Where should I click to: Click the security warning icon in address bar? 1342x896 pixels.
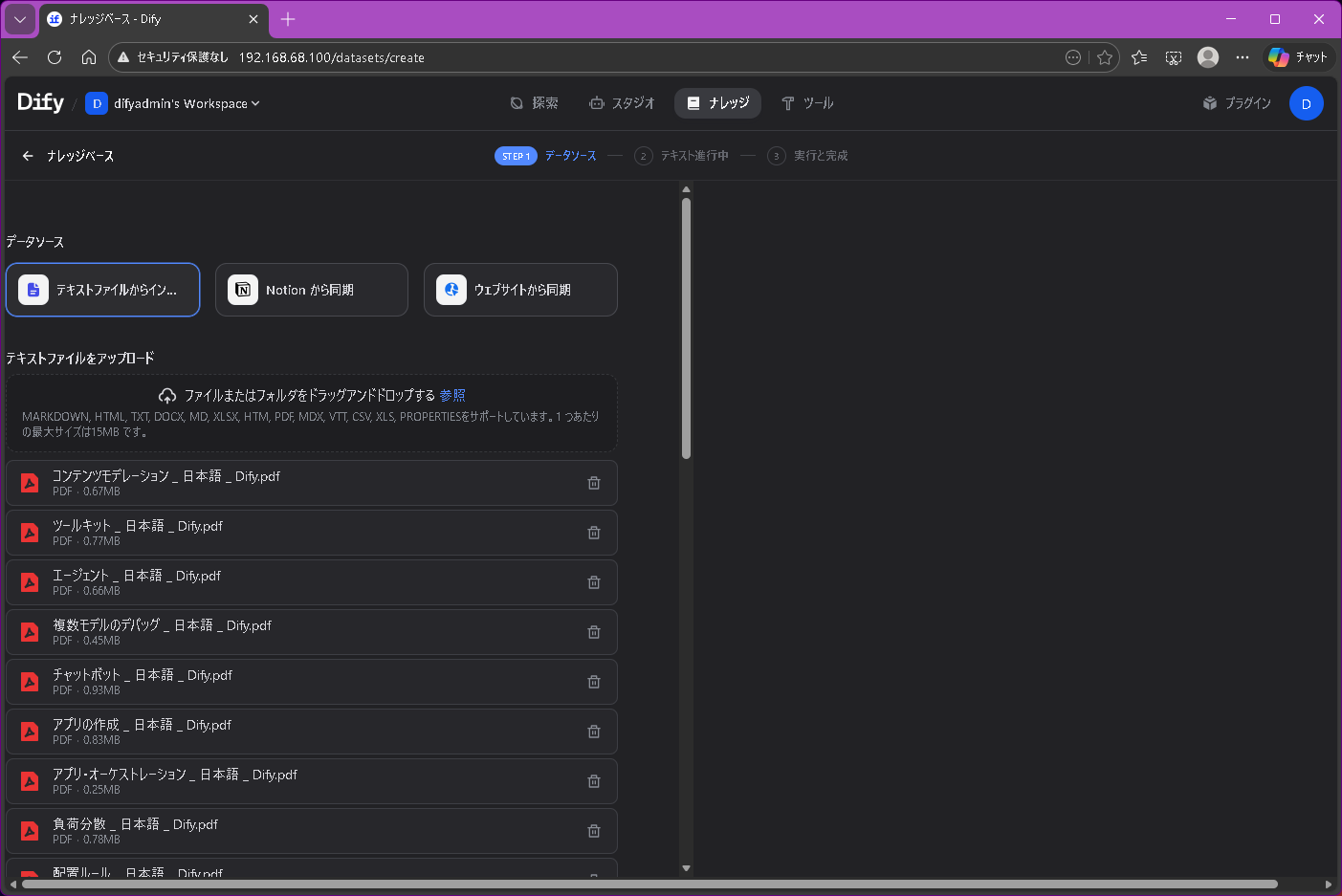pos(123,57)
